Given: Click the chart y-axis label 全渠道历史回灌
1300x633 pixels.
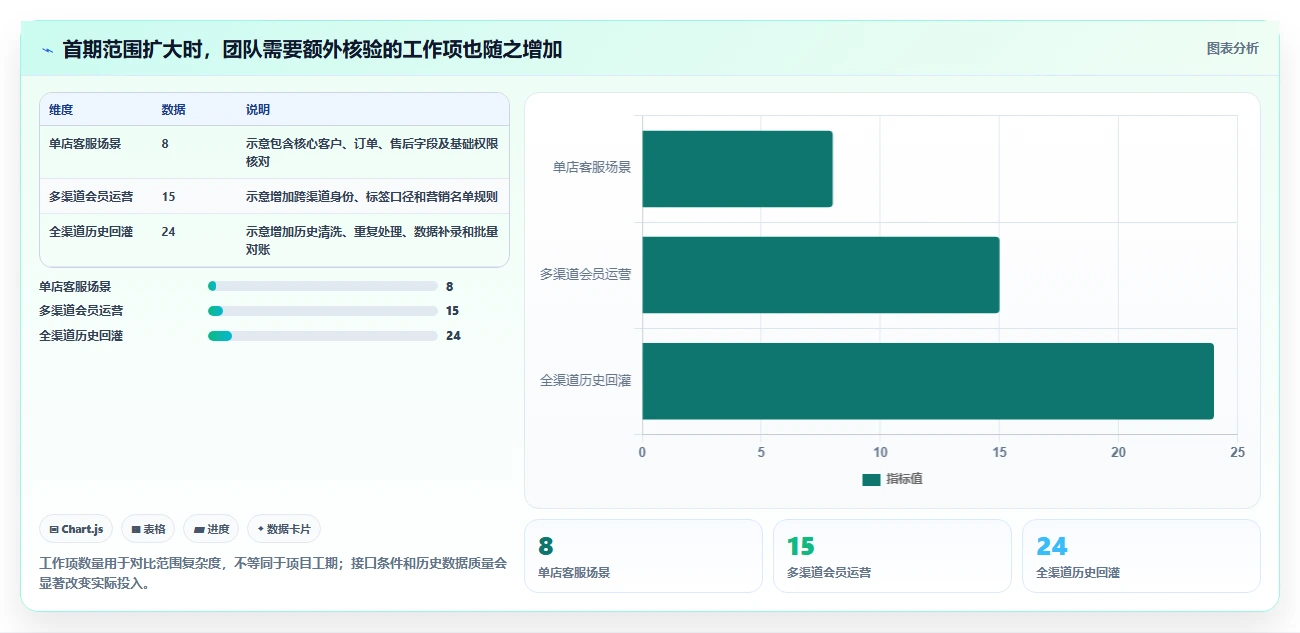Looking at the screenshot, I should pyautogui.click(x=586, y=380).
